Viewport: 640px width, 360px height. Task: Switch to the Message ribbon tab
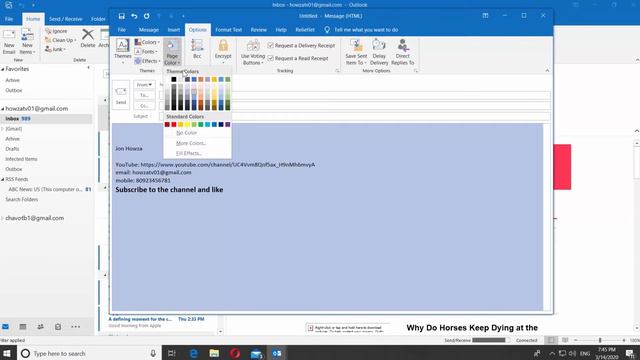pyautogui.click(x=149, y=30)
